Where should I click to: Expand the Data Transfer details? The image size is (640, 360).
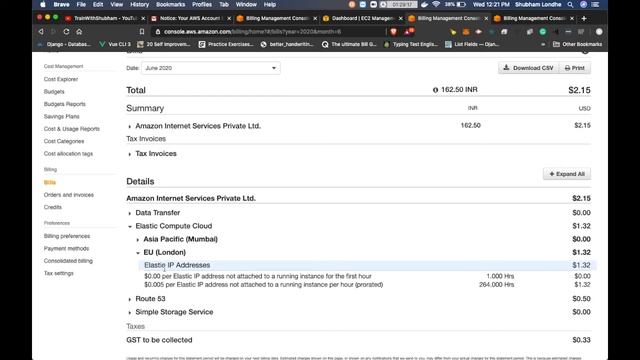[130, 213]
